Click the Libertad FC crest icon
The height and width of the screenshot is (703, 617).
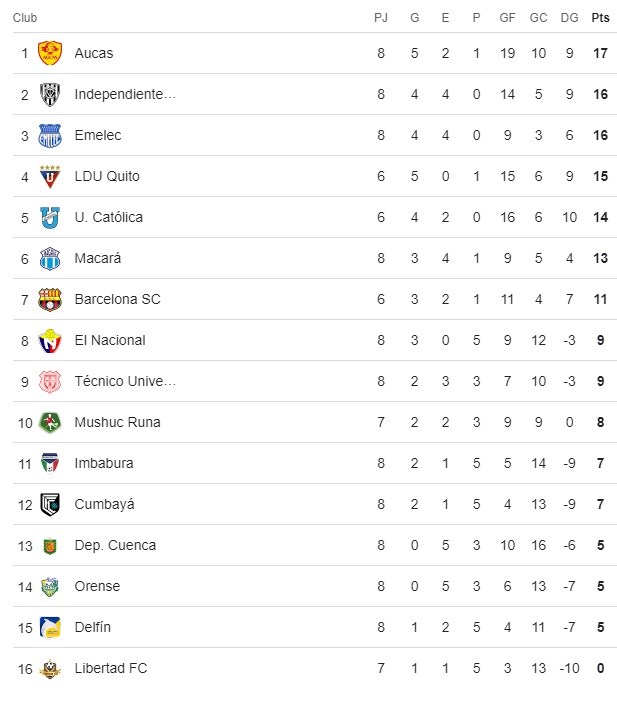coord(50,668)
